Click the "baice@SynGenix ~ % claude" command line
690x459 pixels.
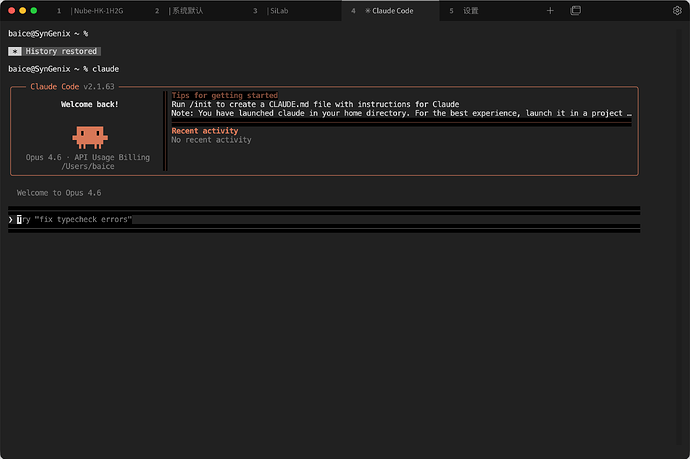tap(63, 69)
